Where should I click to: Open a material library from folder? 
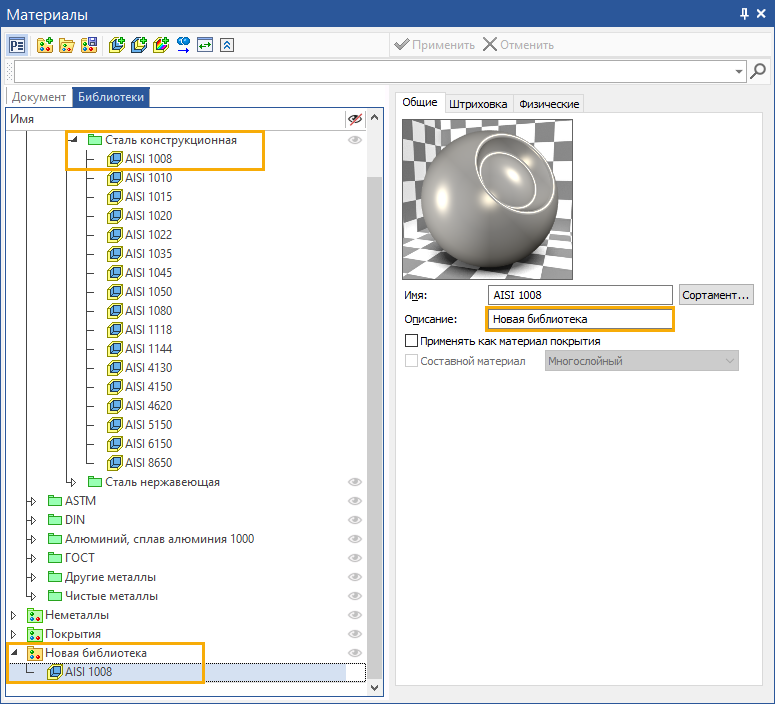click(67, 45)
